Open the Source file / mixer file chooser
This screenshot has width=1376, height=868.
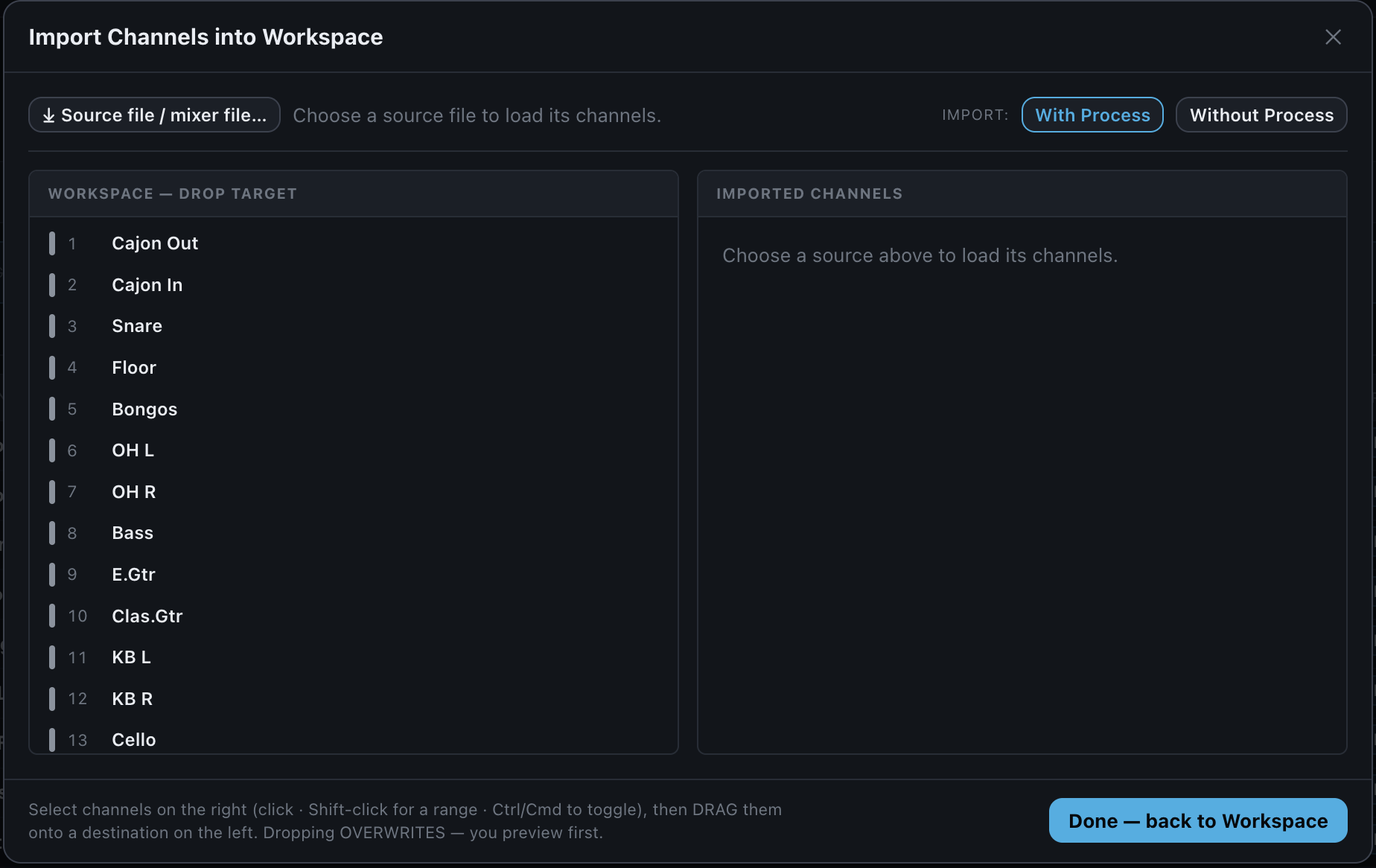click(154, 115)
